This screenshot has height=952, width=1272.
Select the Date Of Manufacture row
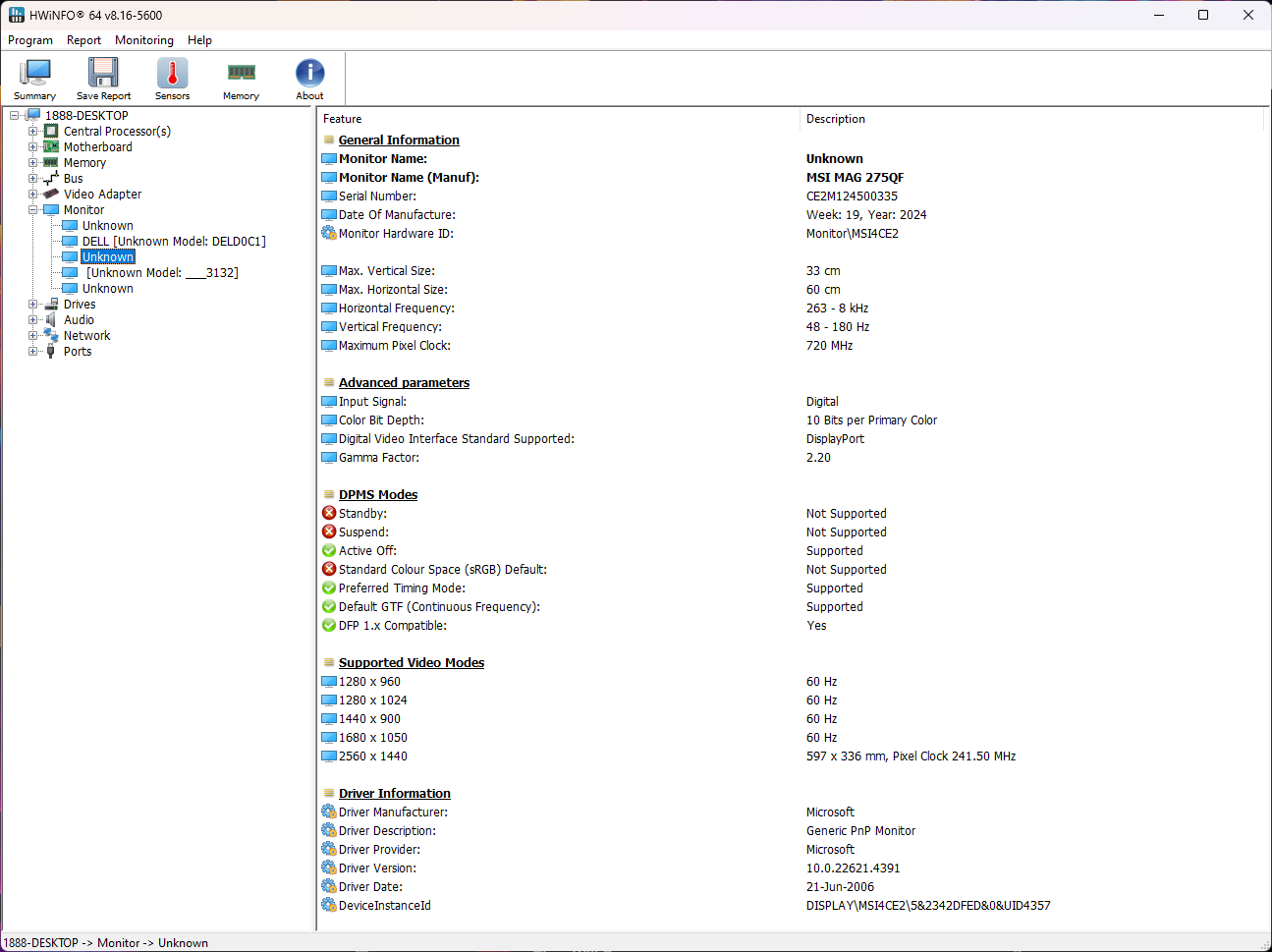[792, 214]
